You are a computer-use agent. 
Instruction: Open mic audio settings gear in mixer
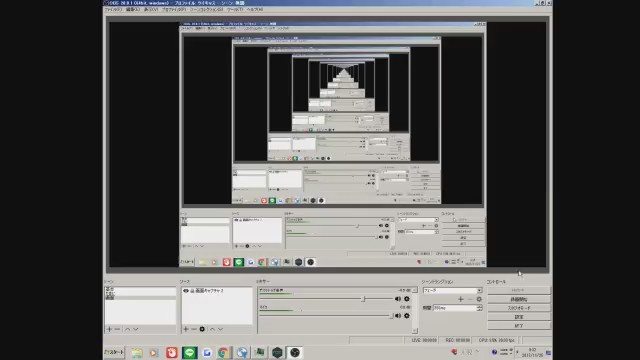[407, 316]
